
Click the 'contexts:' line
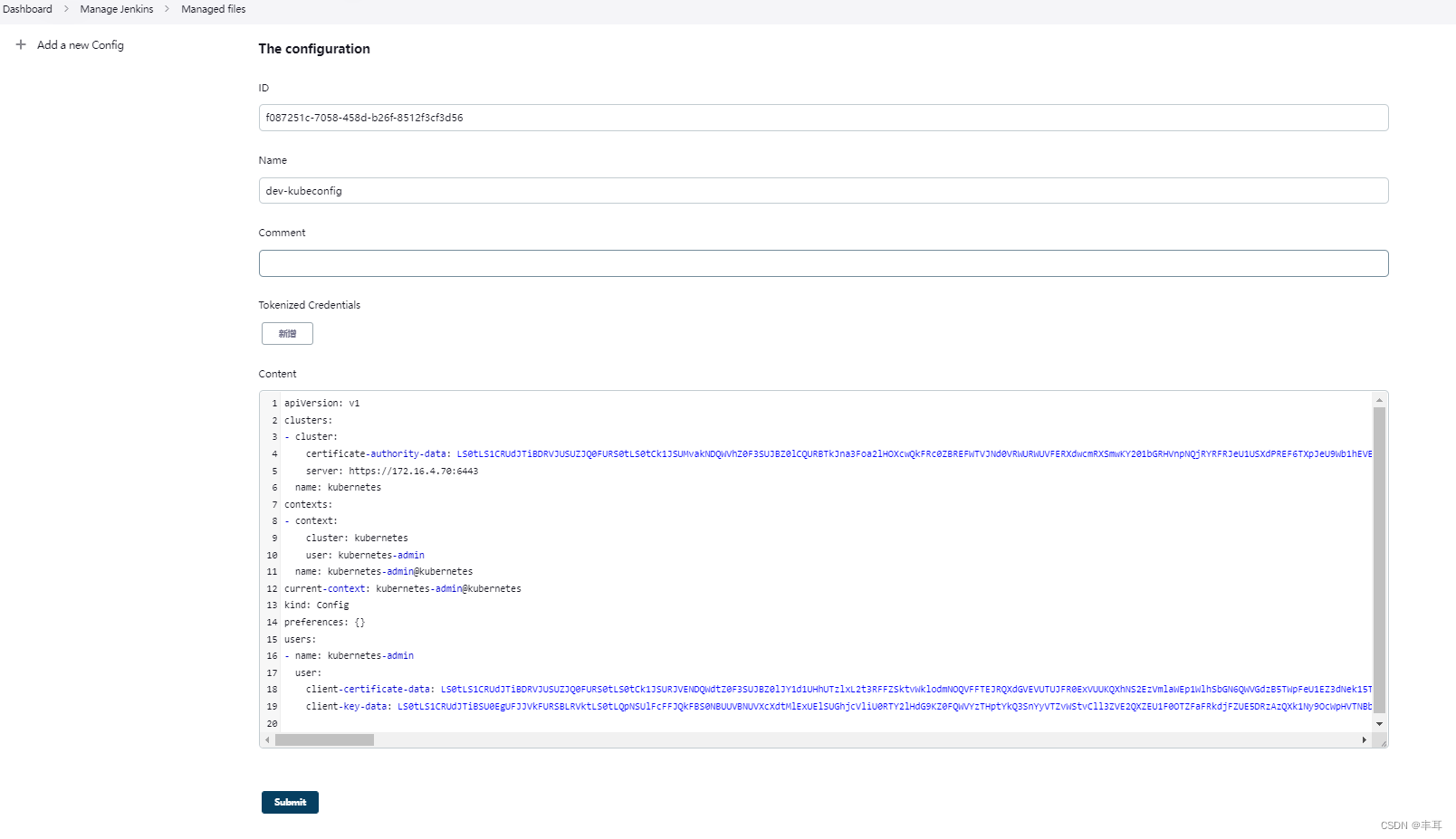coord(308,505)
